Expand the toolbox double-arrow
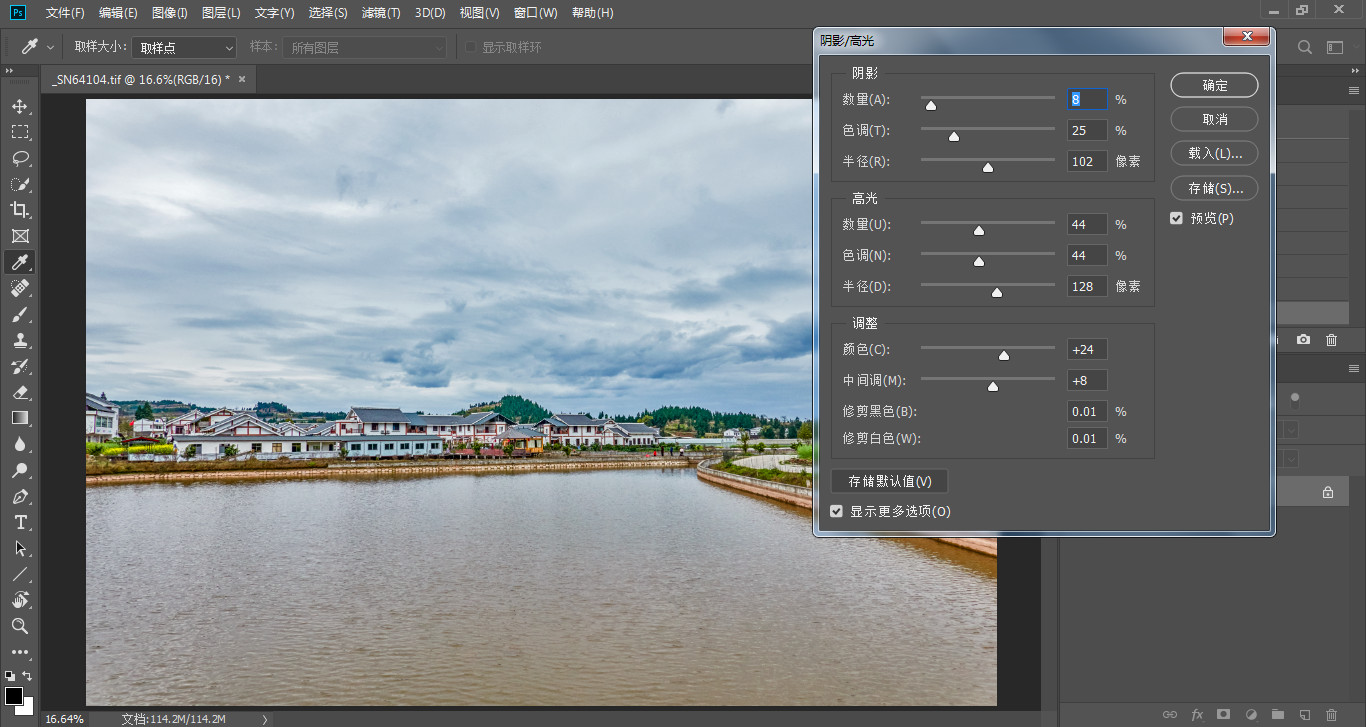 (9, 71)
